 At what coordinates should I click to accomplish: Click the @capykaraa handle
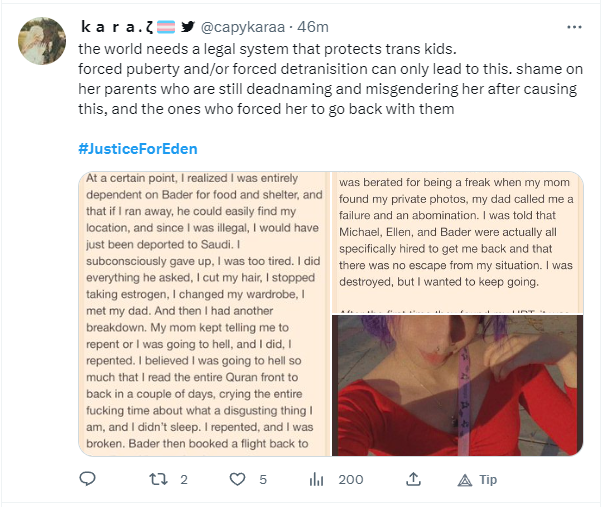[243, 27]
